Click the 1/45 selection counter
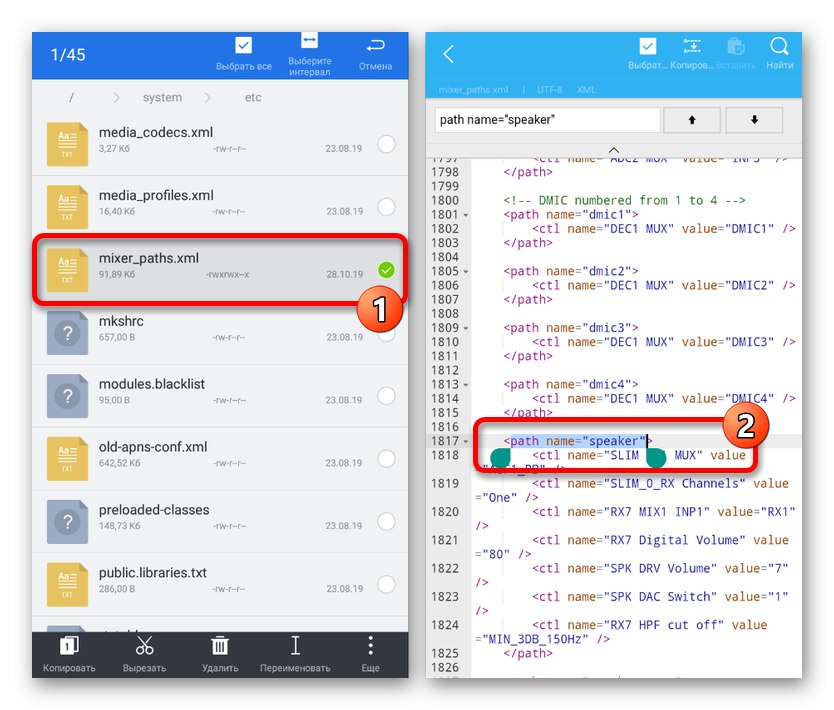This screenshot has width=834, height=710. 68,55
